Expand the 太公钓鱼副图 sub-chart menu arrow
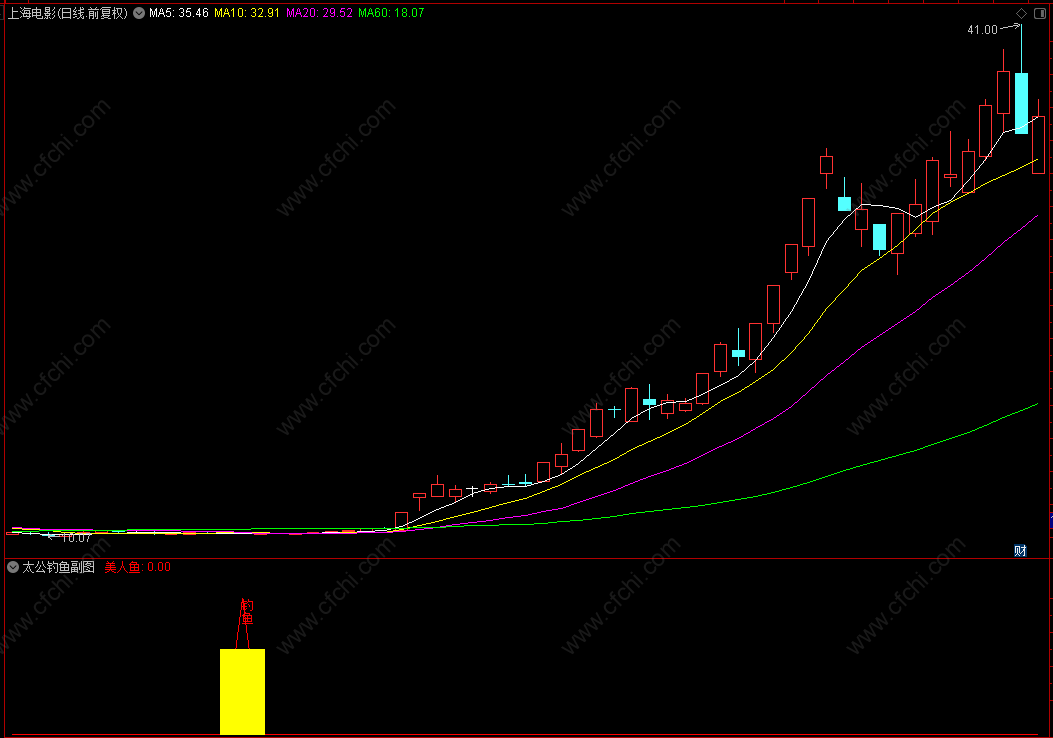 13,567
